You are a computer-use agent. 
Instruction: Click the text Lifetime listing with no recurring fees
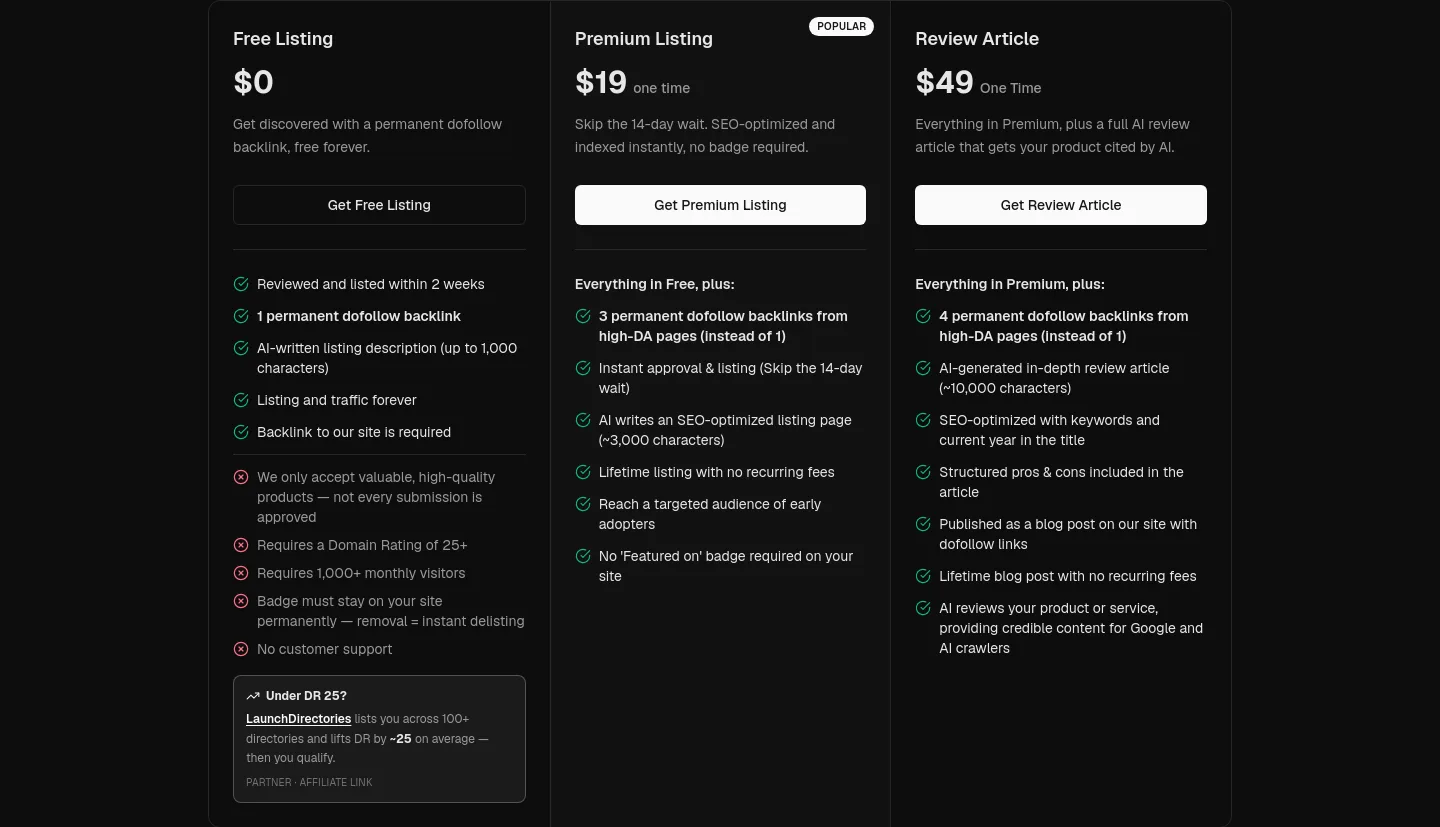717,472
